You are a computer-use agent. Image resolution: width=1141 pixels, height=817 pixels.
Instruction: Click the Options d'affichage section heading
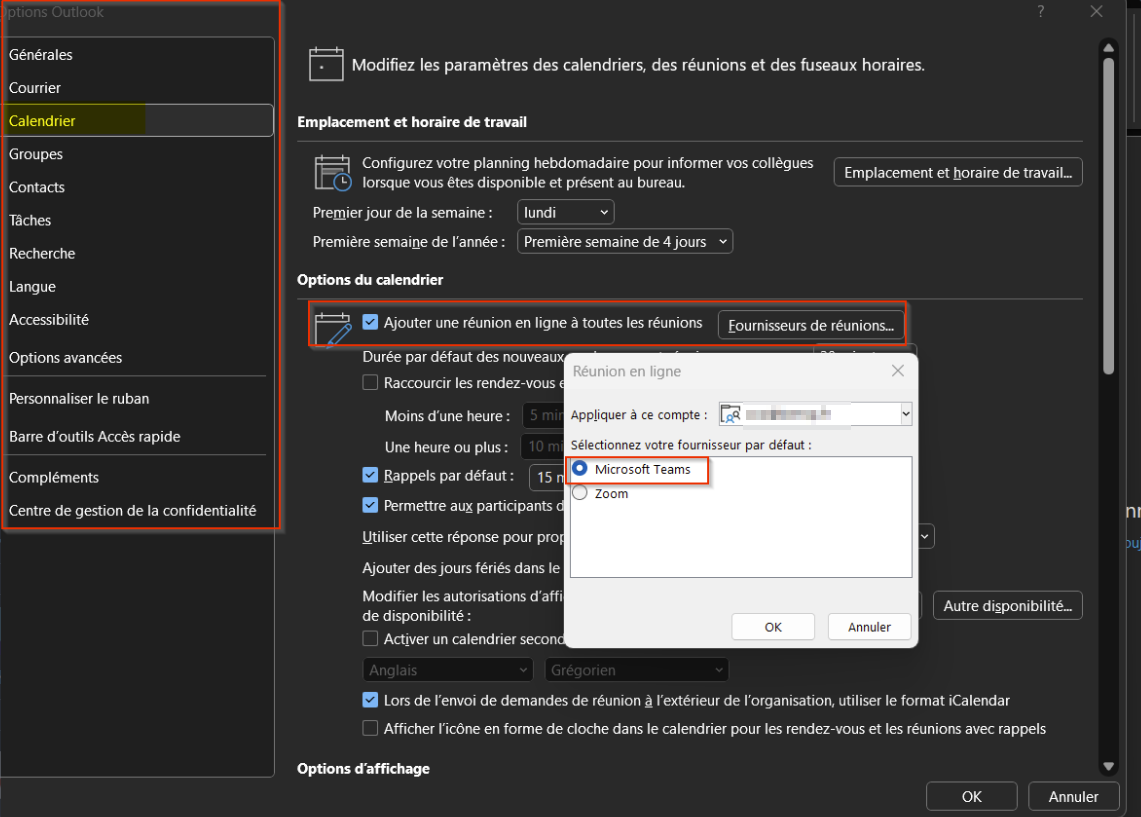(363, 768)
